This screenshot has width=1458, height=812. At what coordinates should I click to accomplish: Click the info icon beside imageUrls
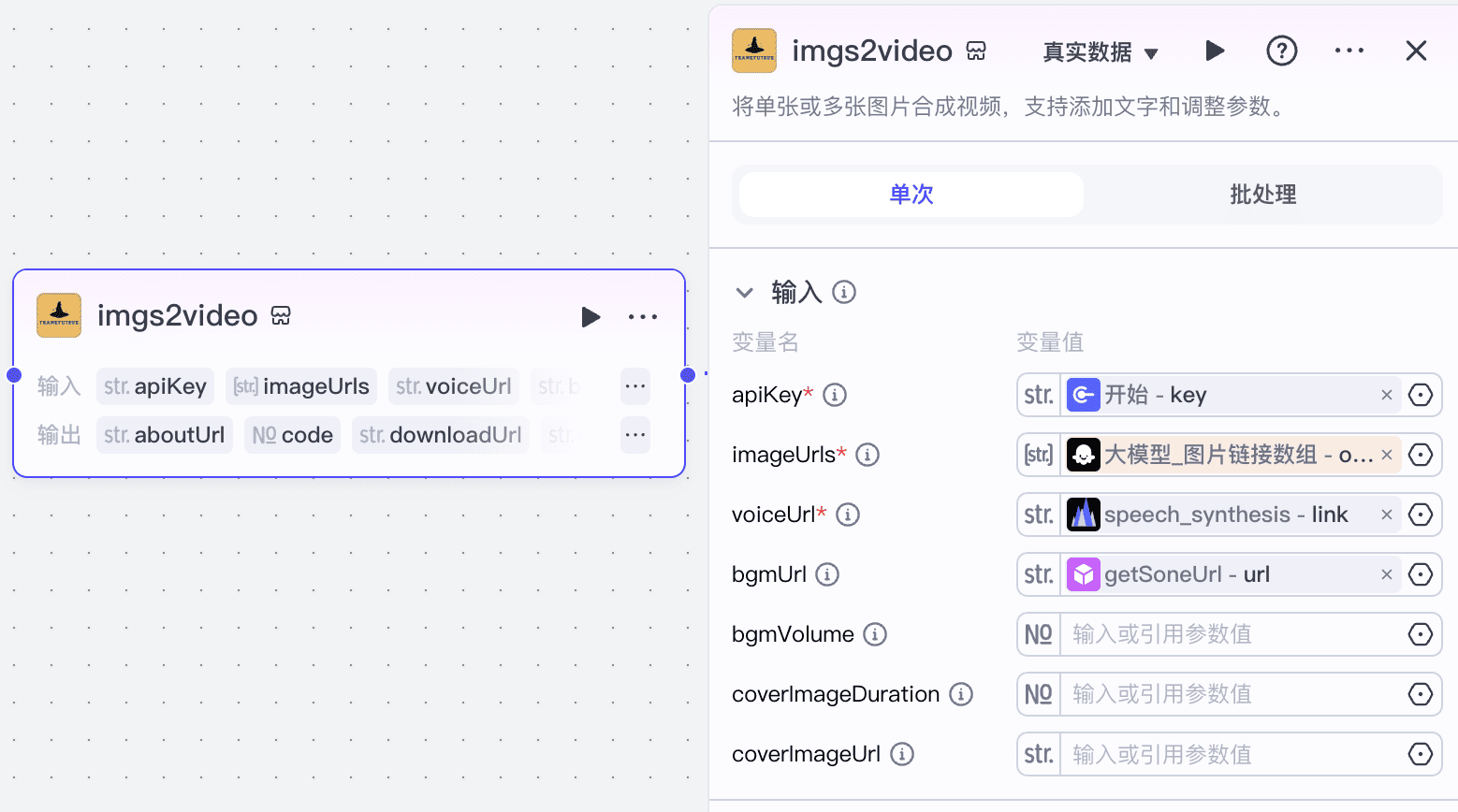tap(867, 455)
